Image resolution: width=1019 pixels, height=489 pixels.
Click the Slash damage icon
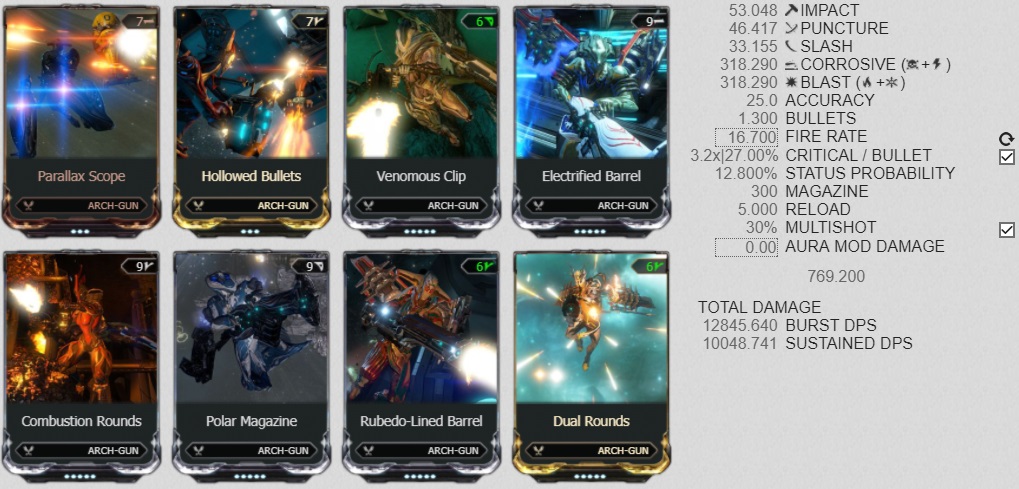pyautogui.click(x=791, y=46)
